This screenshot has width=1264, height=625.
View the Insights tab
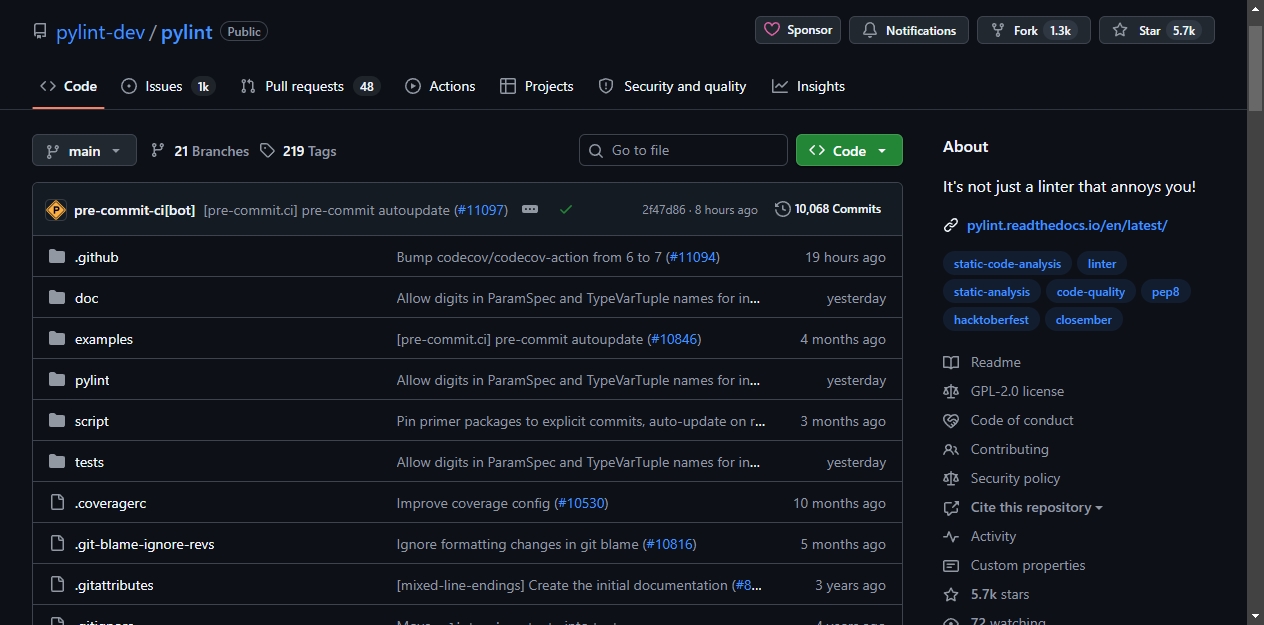(808, 87)
